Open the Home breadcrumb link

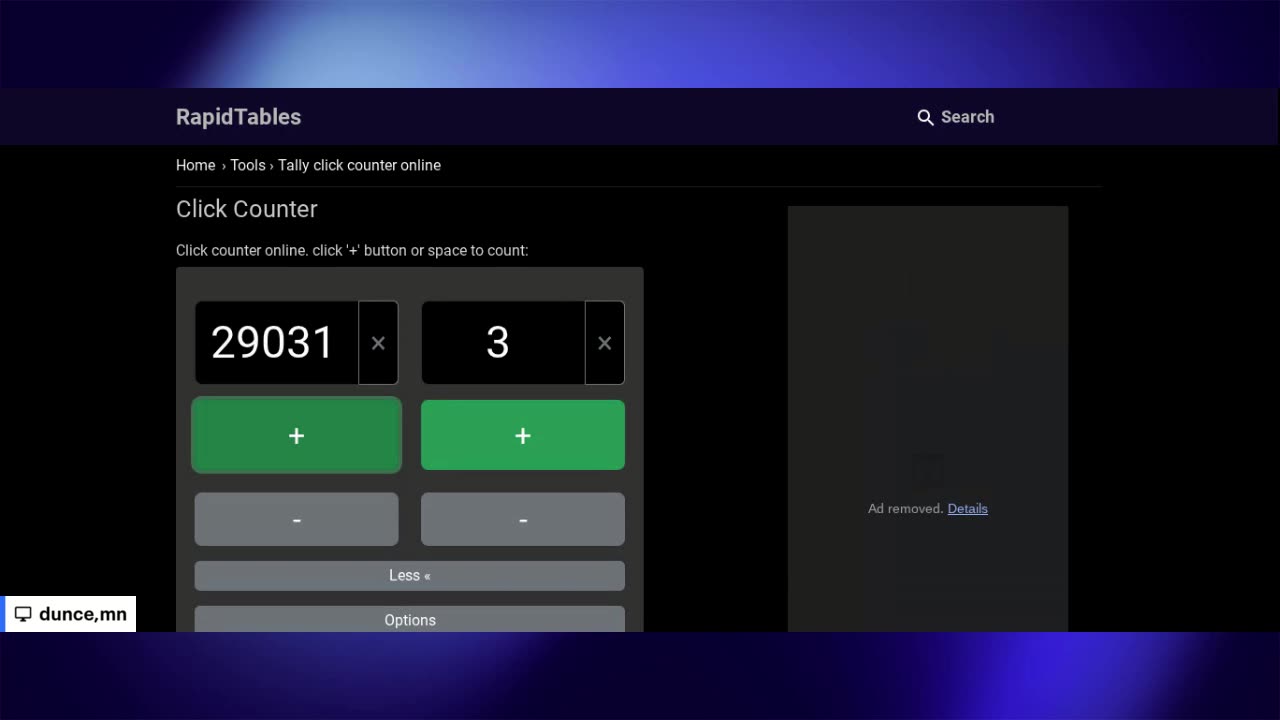[195, 165]
